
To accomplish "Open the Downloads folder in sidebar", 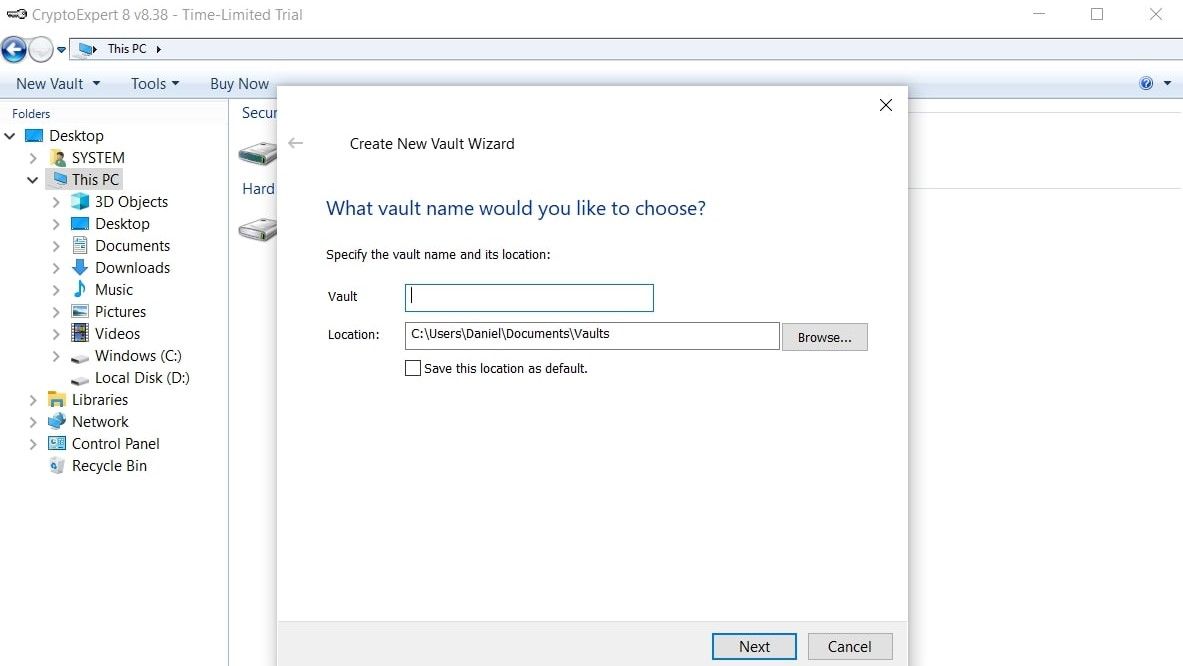I will (131, 267).
